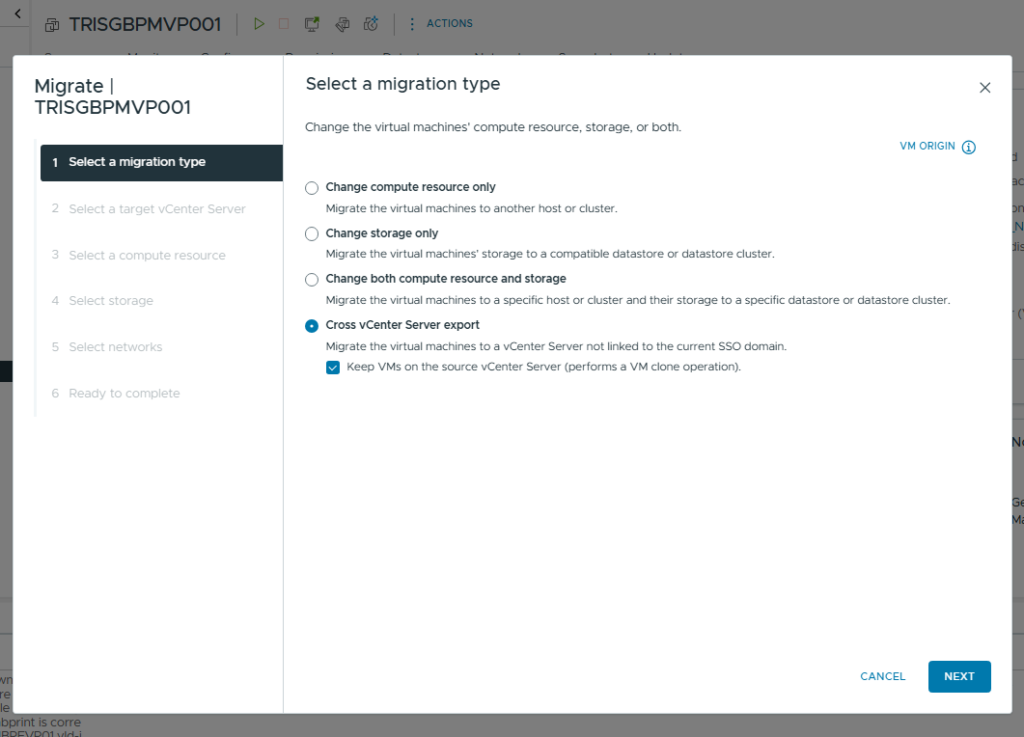The height and width of the screenshot is (737, 1024).
Task: Select Change storage only radio button
Action: point(312,234)
